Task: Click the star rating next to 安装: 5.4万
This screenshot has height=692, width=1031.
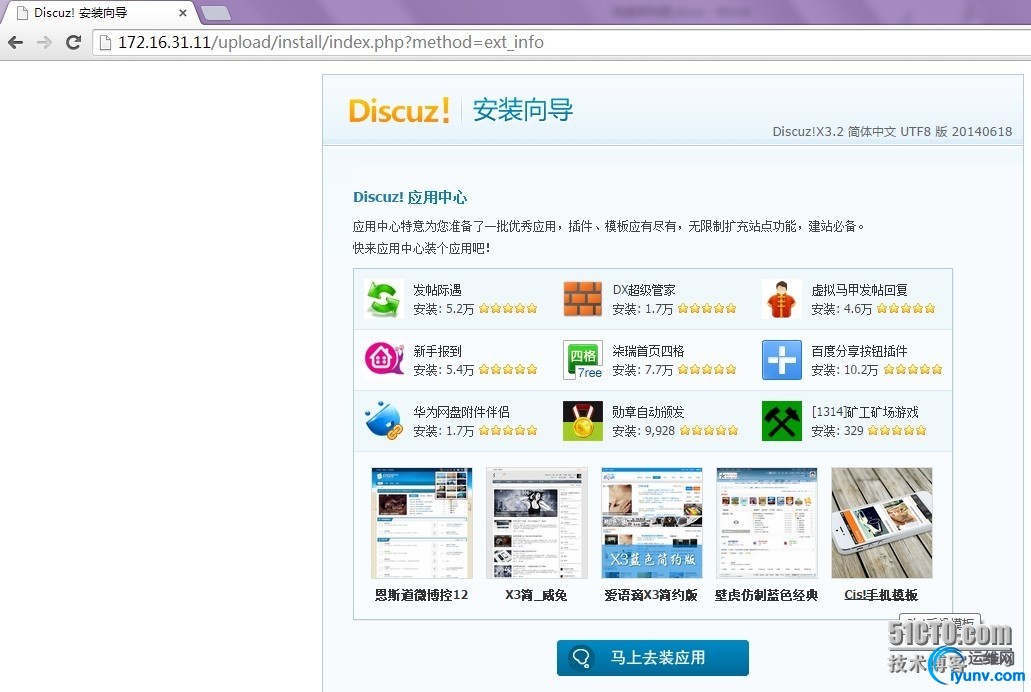Action: pyautogui.click(x=508, y=369)
